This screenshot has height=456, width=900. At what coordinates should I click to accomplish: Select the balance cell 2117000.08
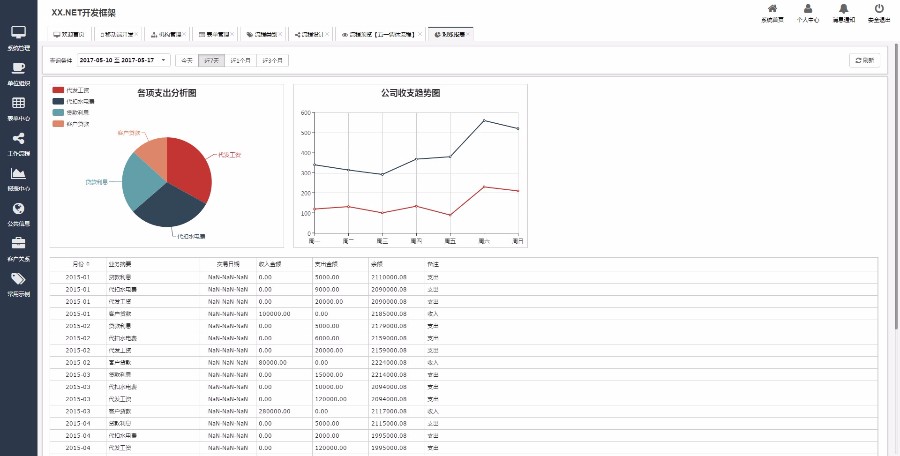pyautogui.click(x=397, y=411)
